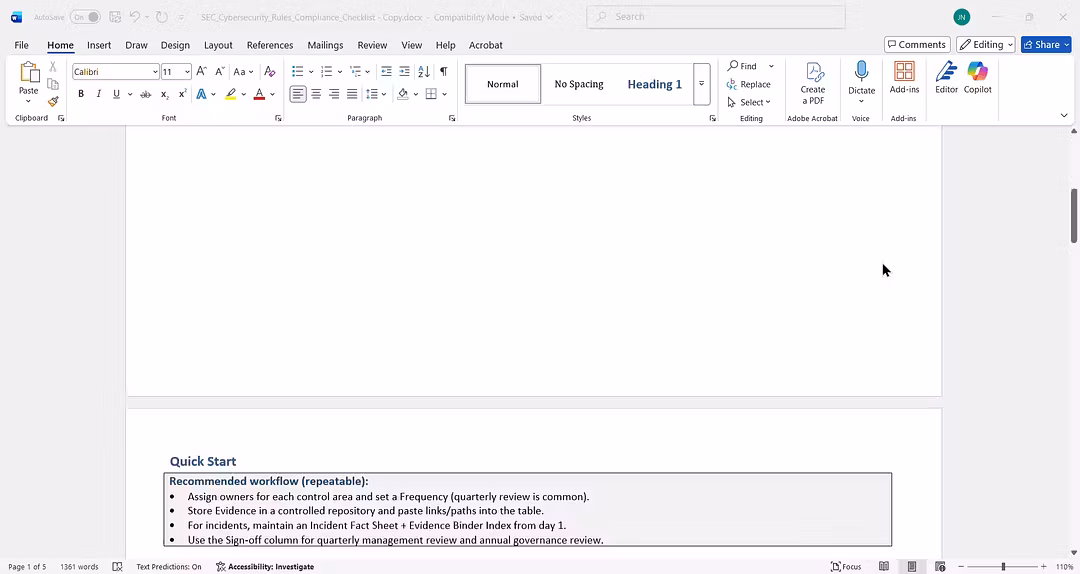The image size is (1080, 574).
Task: Apply red font color
Action: (260, 94)
